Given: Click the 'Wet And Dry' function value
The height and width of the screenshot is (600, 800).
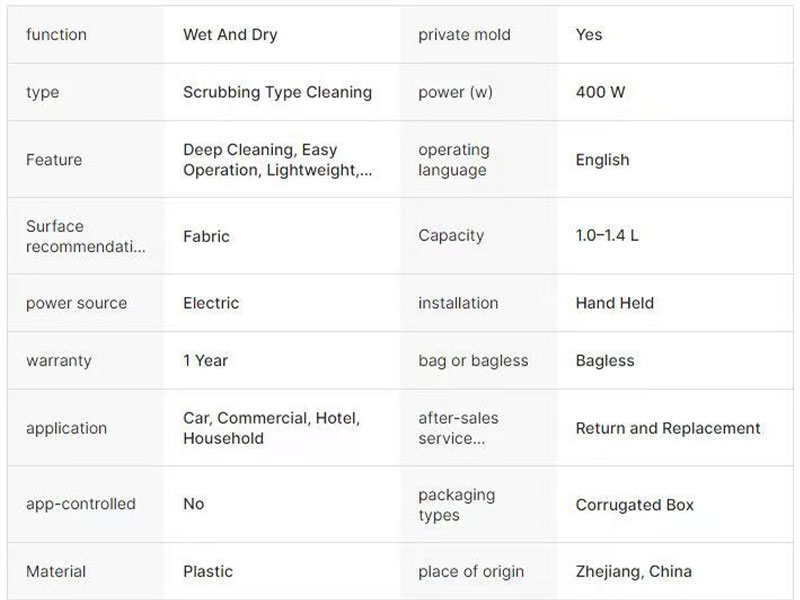Looking at the screenshot, I should point(230,35).
